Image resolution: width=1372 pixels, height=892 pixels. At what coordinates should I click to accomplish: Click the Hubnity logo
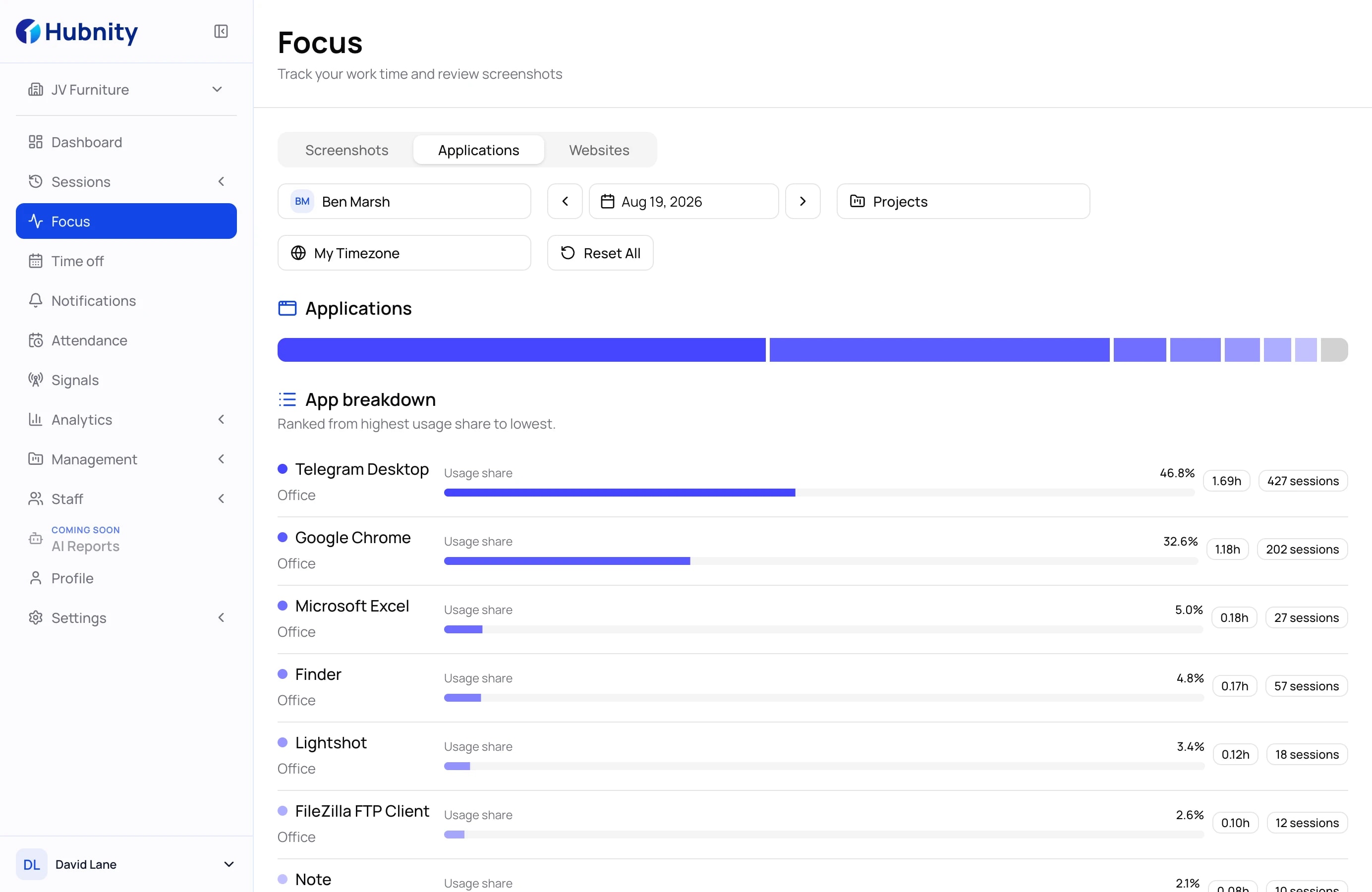pos(77,31)
